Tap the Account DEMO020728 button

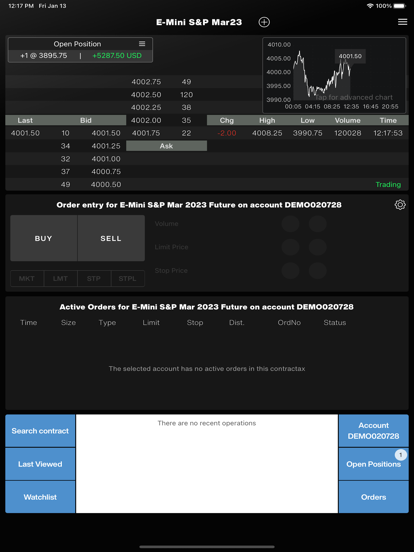374,431
